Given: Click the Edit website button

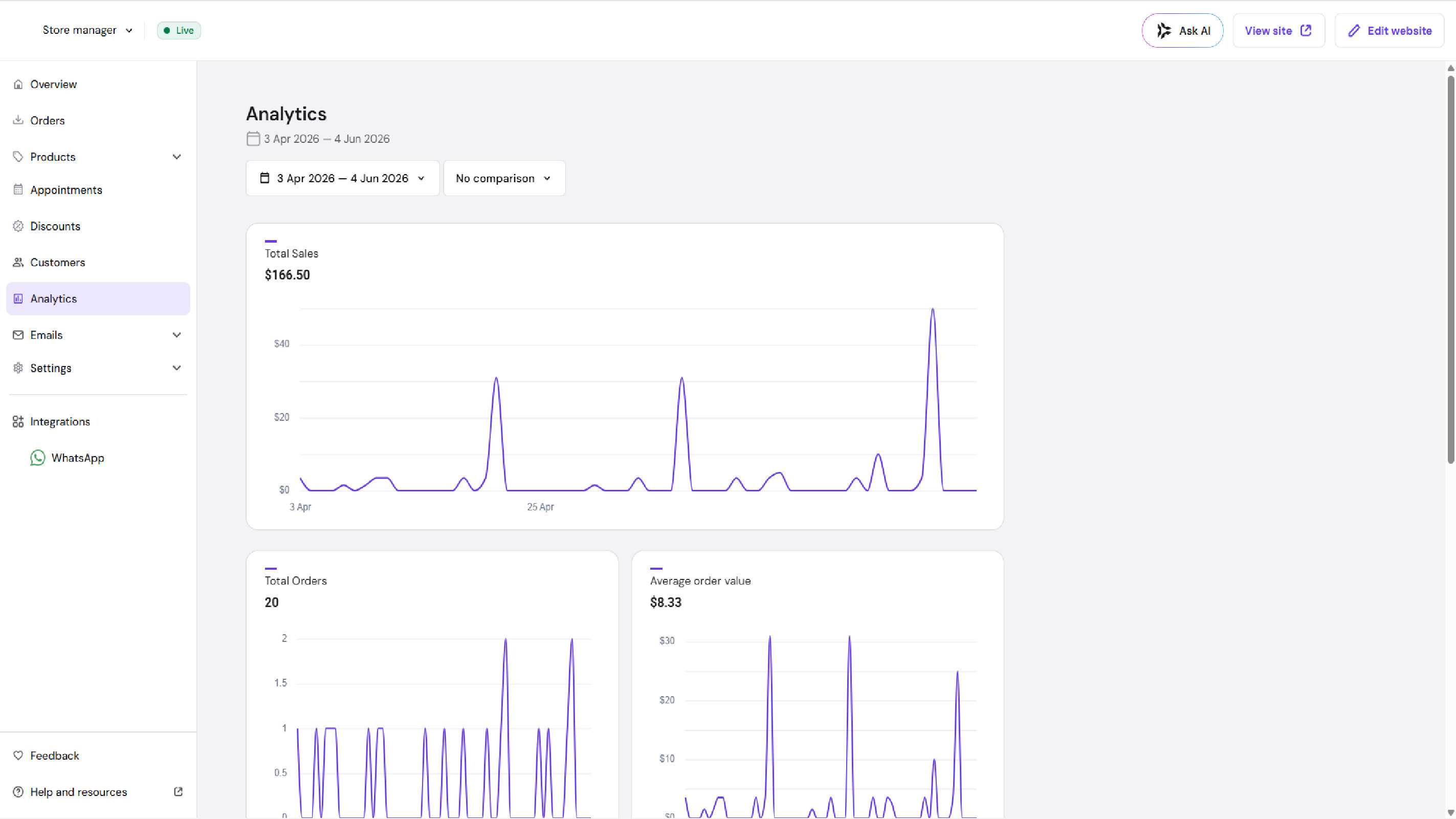Looking at the screenshot, I should pyautogui.click(x=1389, y=31).
